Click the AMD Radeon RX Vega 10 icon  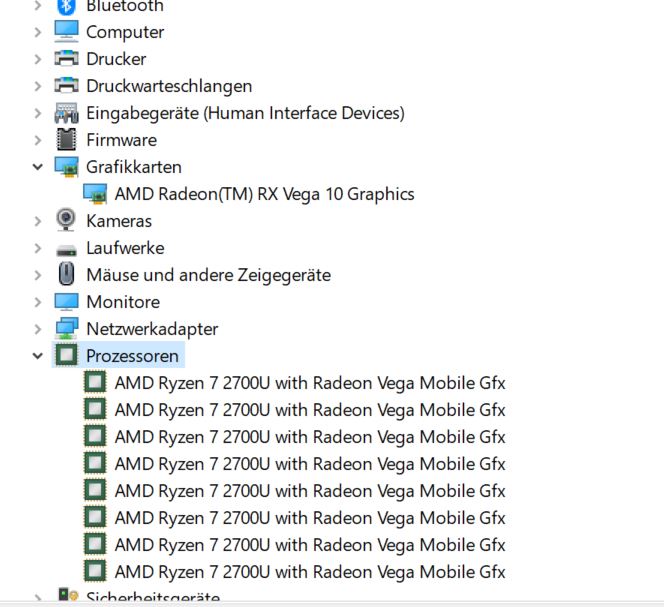pos(95,194)
